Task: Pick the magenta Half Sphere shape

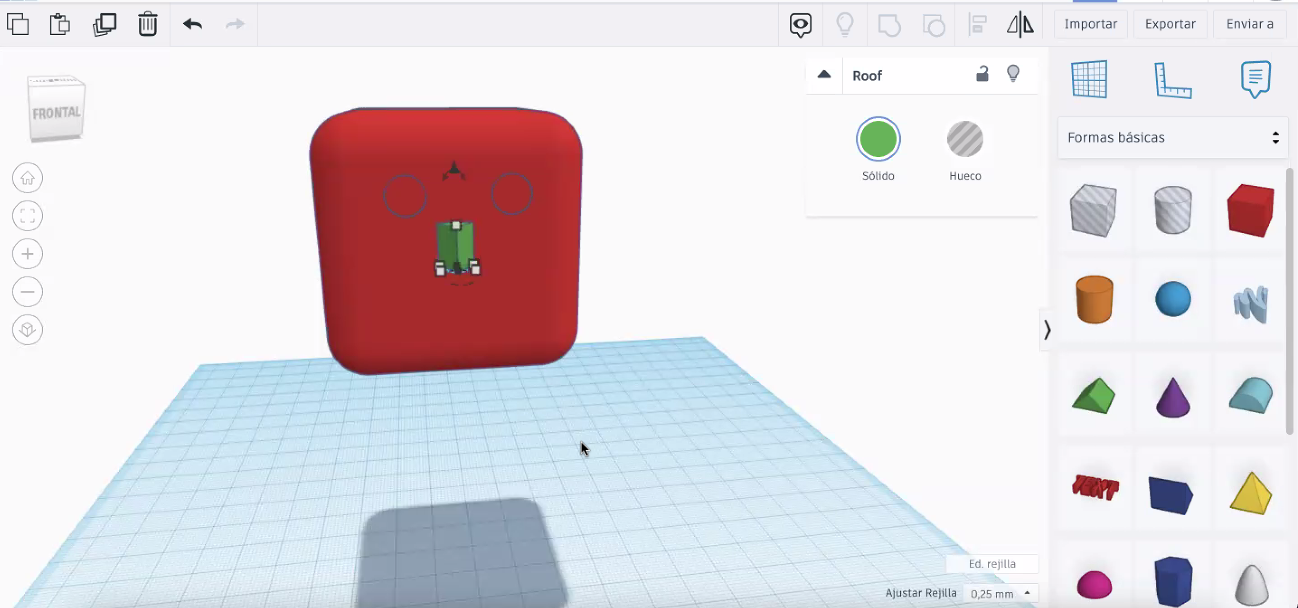Action: 1094,584
